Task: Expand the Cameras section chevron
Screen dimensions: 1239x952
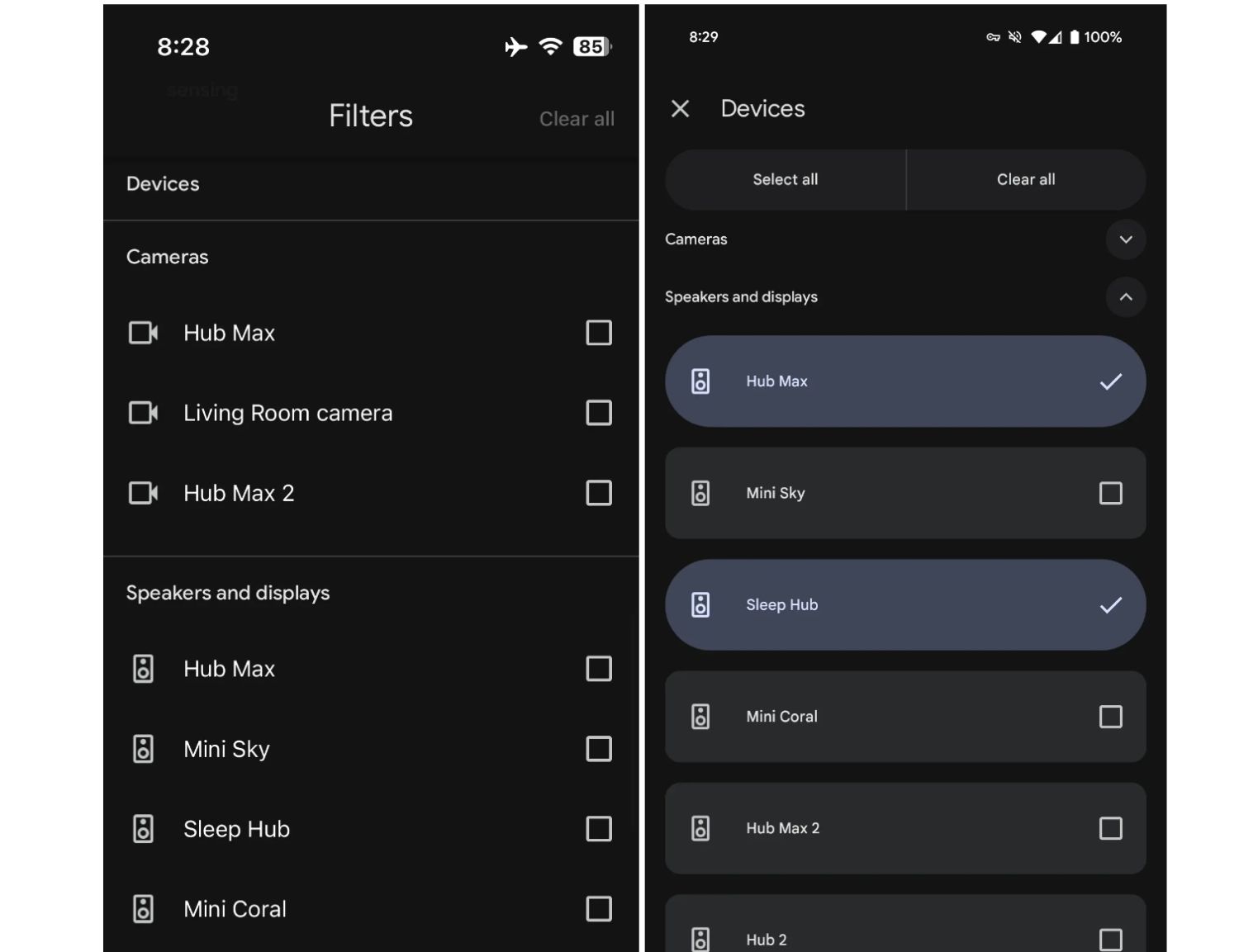Action: (1125, 239)
